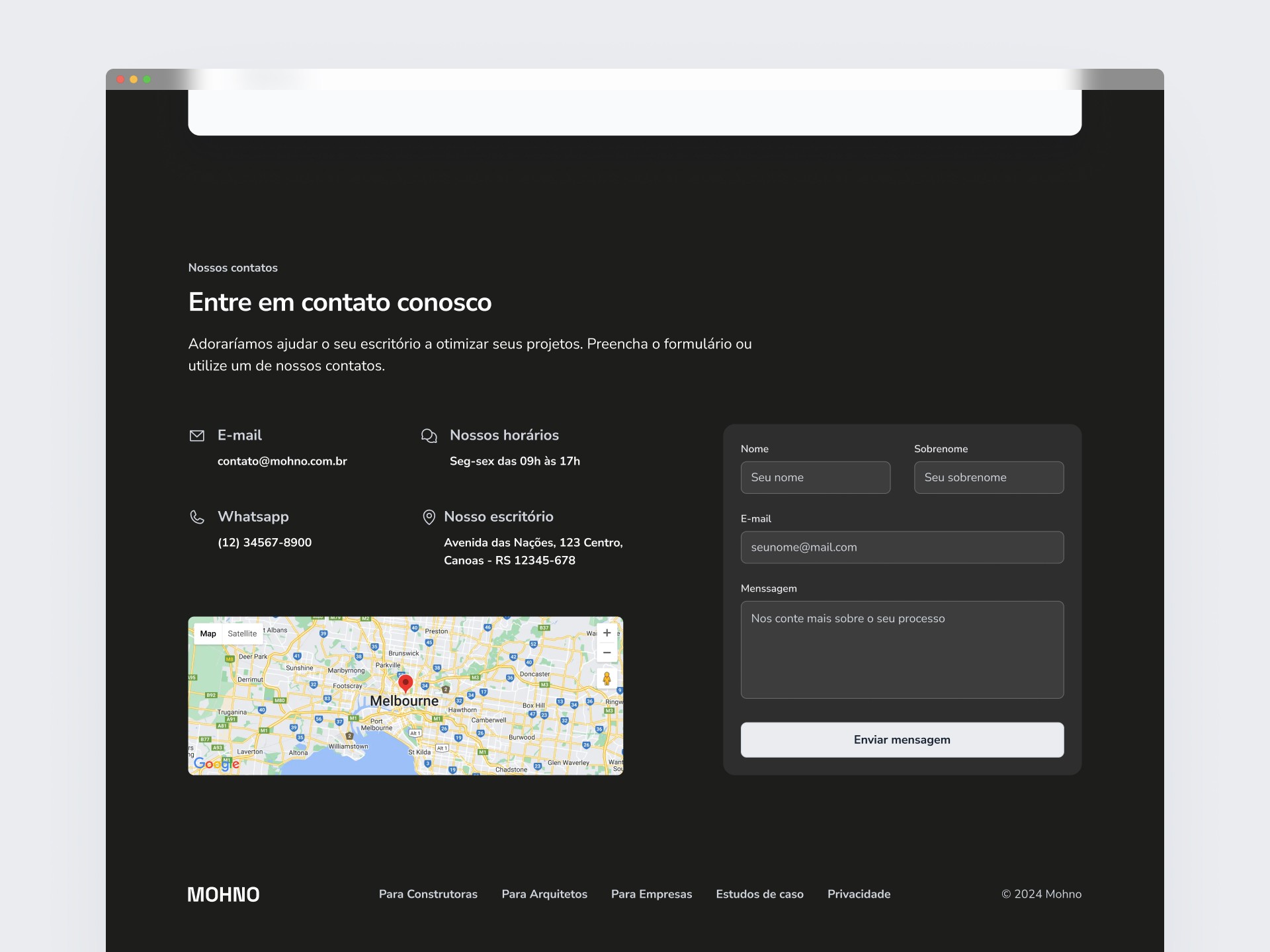This screenshot has height=952, width=1270.
Task: Click the red Melbourne map marker
Action: click(x=405, y=683)
